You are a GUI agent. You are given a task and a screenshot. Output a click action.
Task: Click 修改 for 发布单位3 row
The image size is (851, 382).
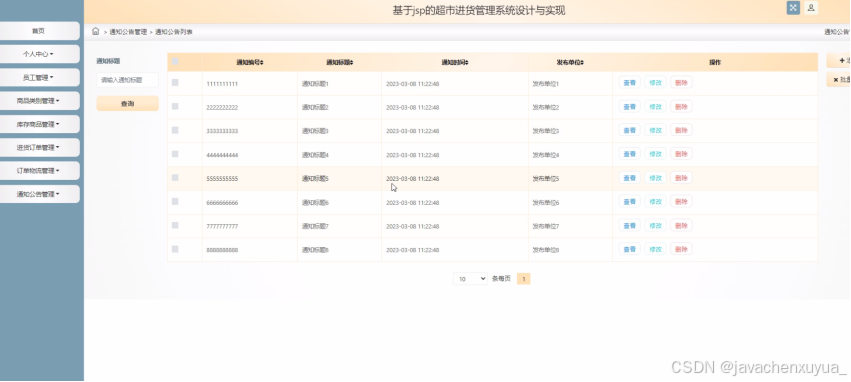tap(656, 130)
